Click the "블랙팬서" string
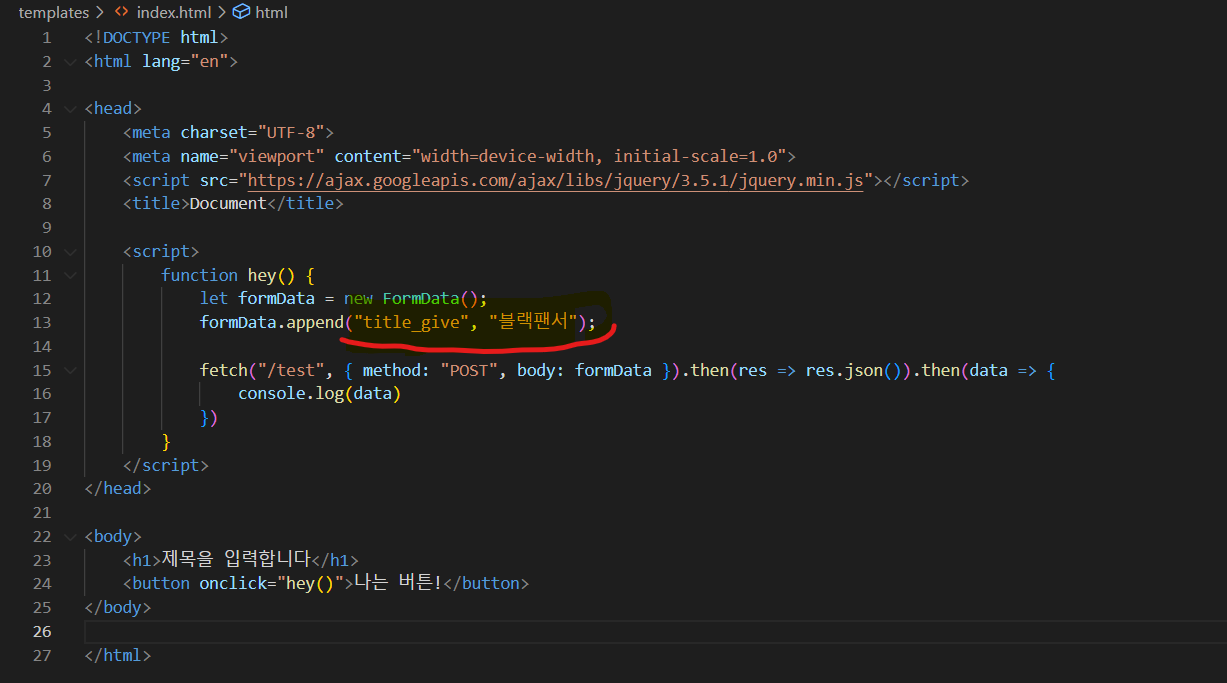The width and height of the screenshot is (1227, 683). [534, 323]
